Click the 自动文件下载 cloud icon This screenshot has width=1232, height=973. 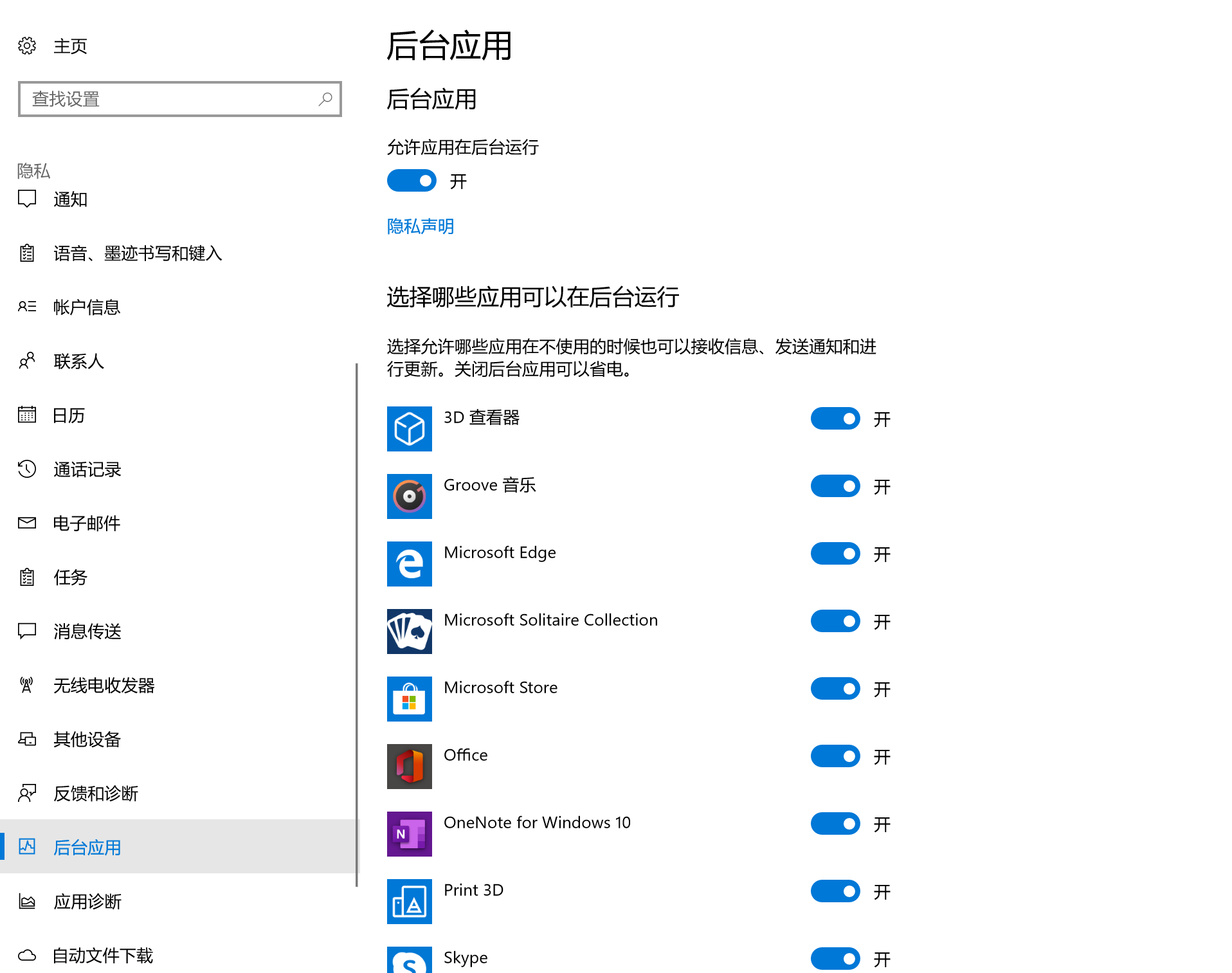click(x=27, y=956)
